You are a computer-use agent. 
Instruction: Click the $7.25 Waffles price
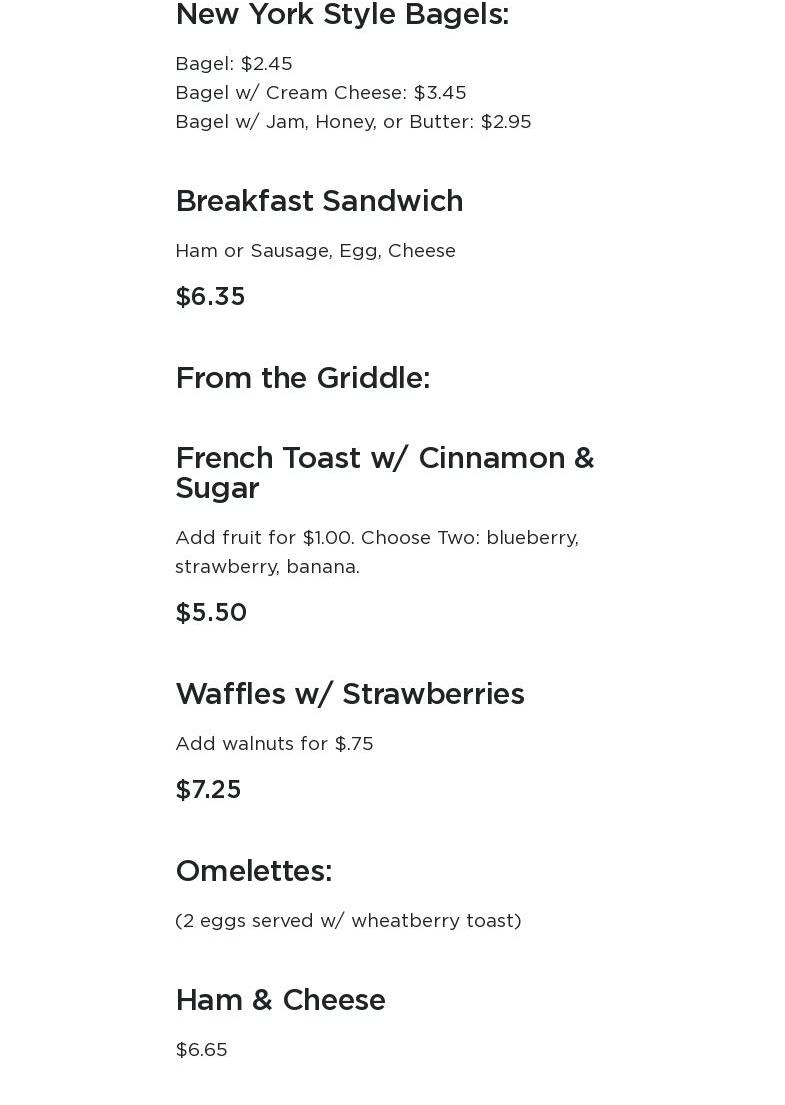(x=208, y=790)
